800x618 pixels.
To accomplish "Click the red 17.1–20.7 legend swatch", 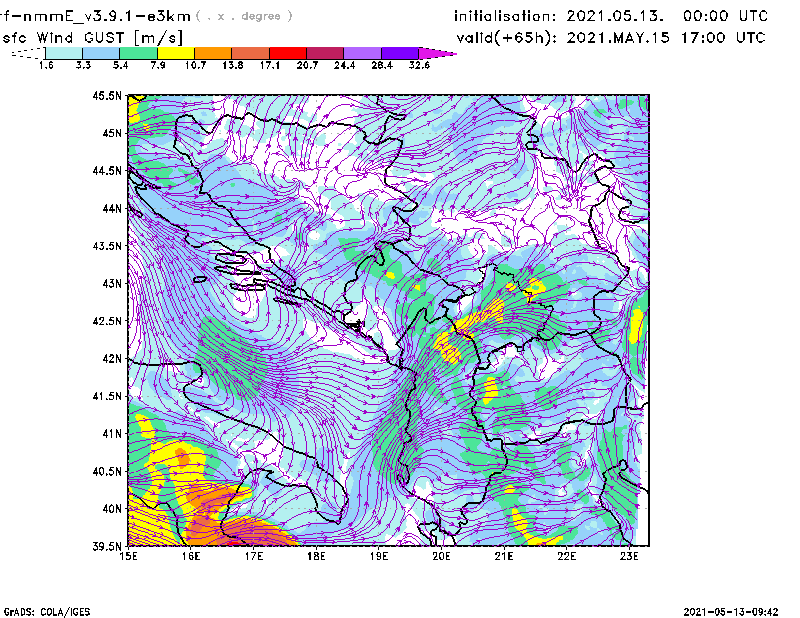I will click(x=288, y=53).
